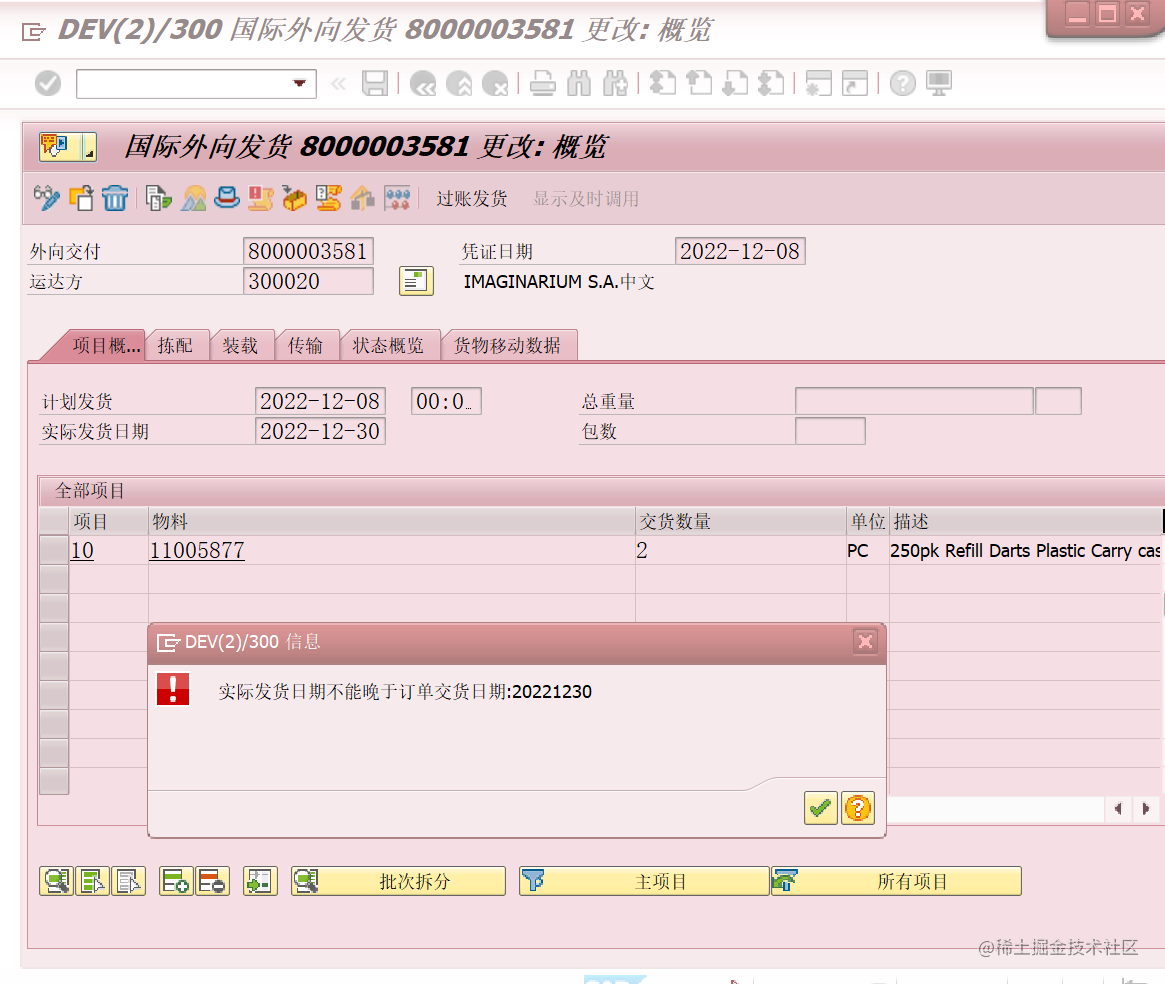Switch to the 拣配 tab

pyautogui.click(x=177, y=343)
